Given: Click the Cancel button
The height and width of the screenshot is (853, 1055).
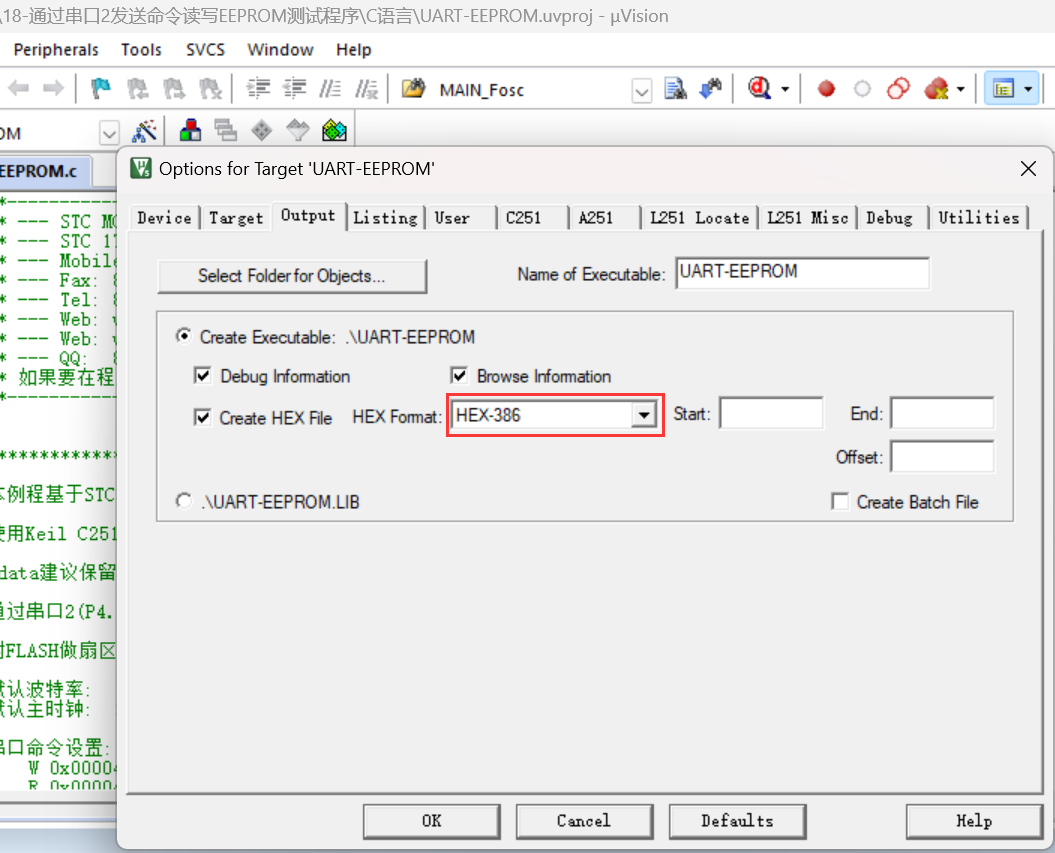Looking at the screenshot, I should pos(584,821).
